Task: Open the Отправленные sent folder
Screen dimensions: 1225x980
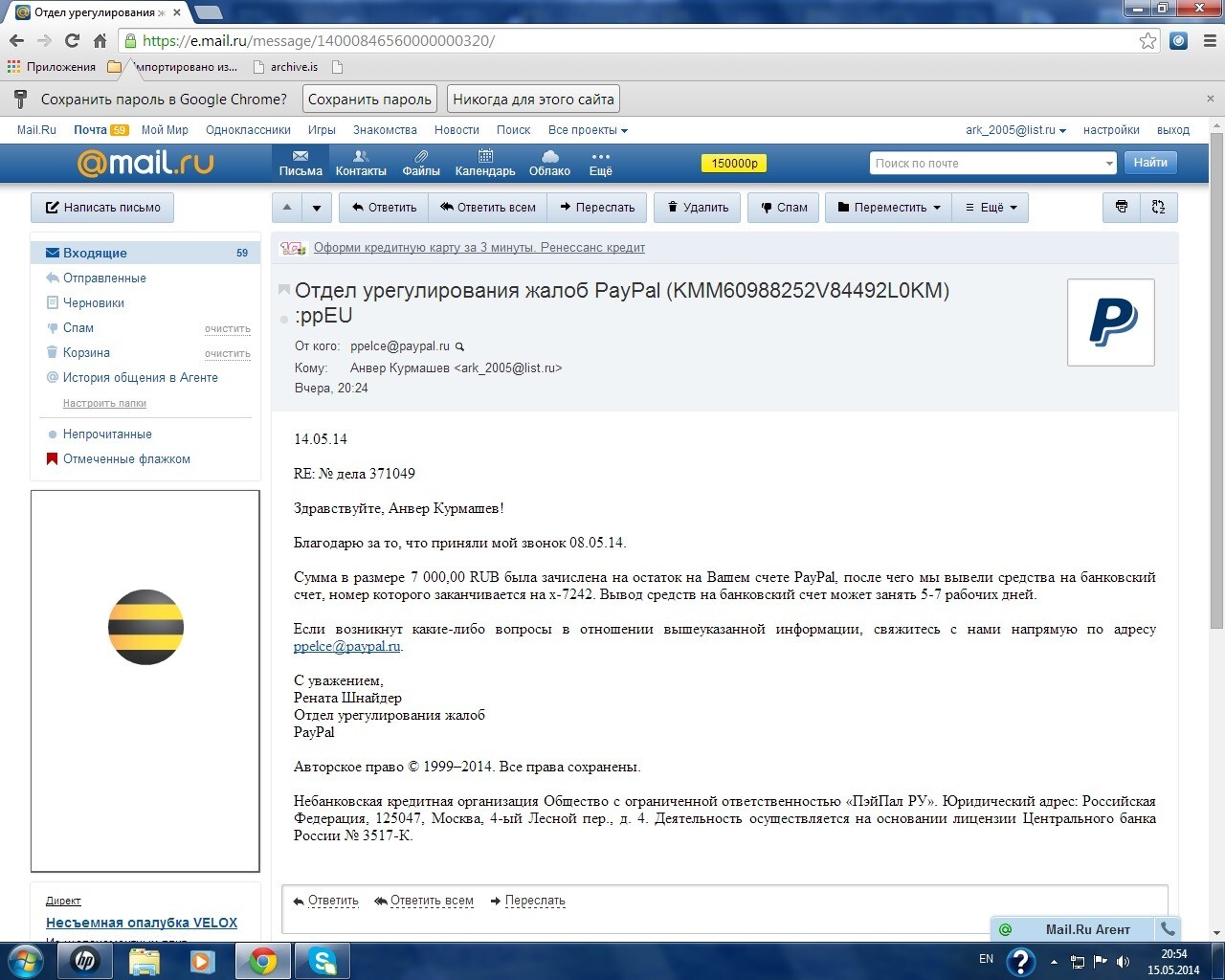Action: (x=104, y=278)
